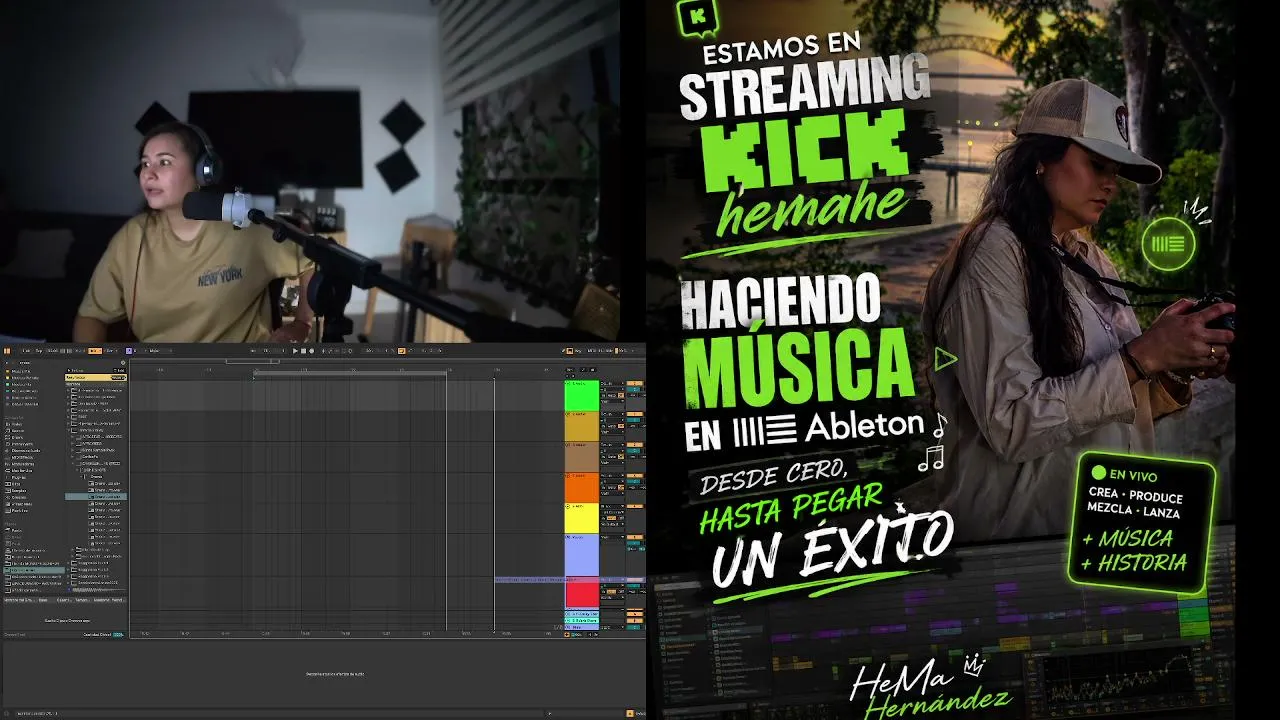This screenshot has width=1280, height=720.
Task: Toggle the orange Loop switch
Action: pos(402,351)
